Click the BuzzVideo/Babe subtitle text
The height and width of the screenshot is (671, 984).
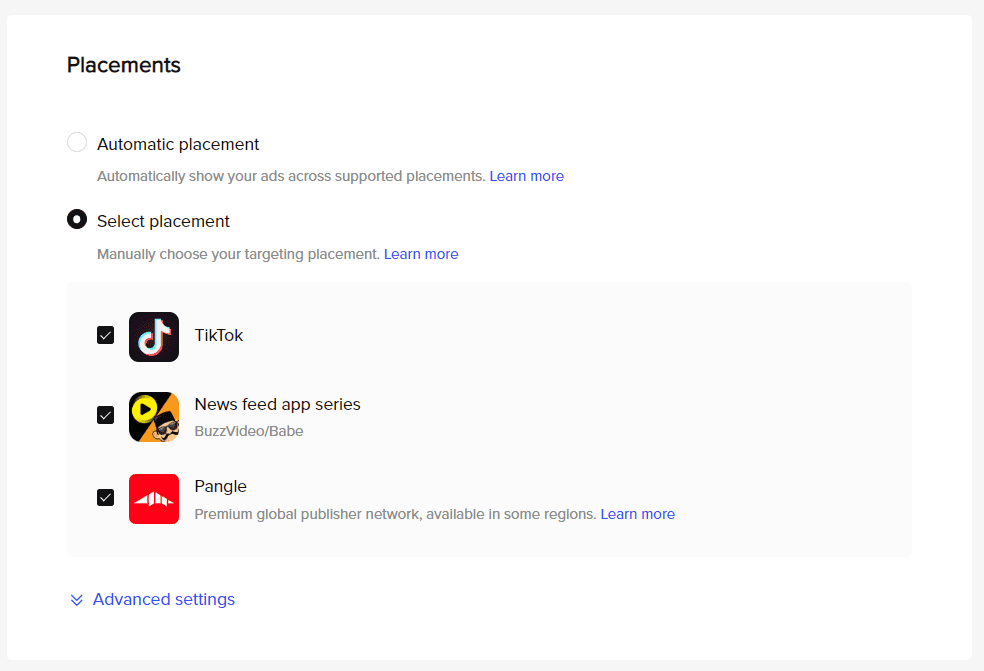tap(249, 431)
